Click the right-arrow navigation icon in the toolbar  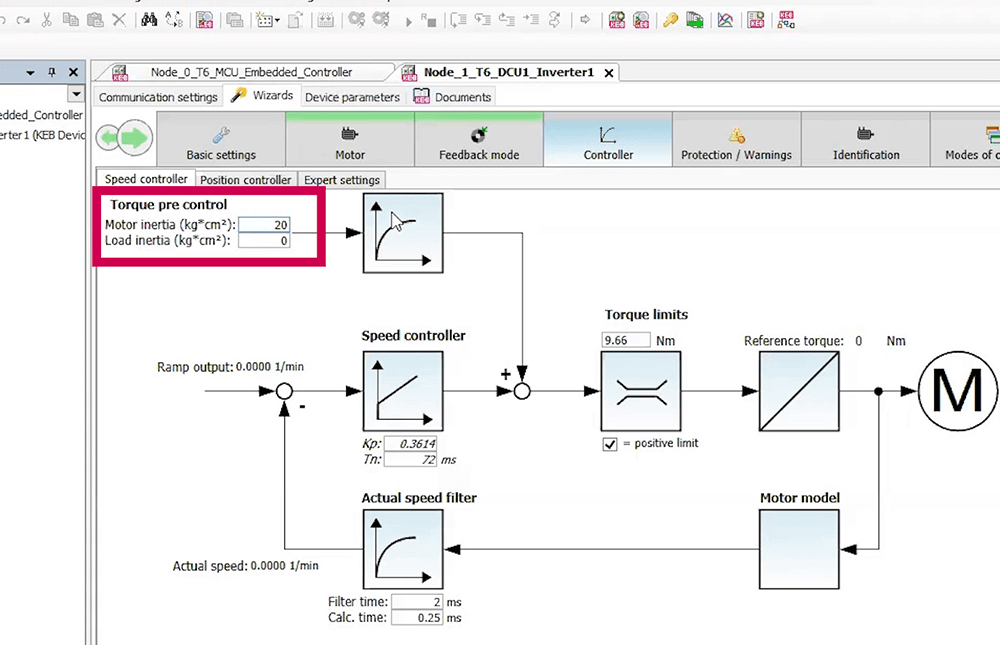pos(585,20)
